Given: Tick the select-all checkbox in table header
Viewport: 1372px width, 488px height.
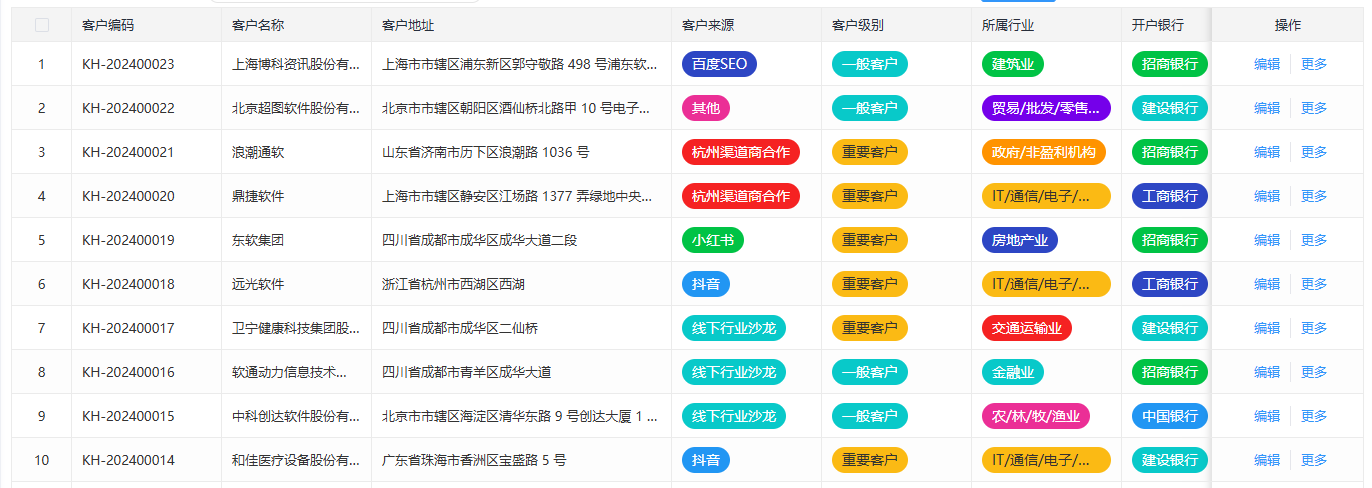Looking at the screenshot, I should [x=41, y=25].
